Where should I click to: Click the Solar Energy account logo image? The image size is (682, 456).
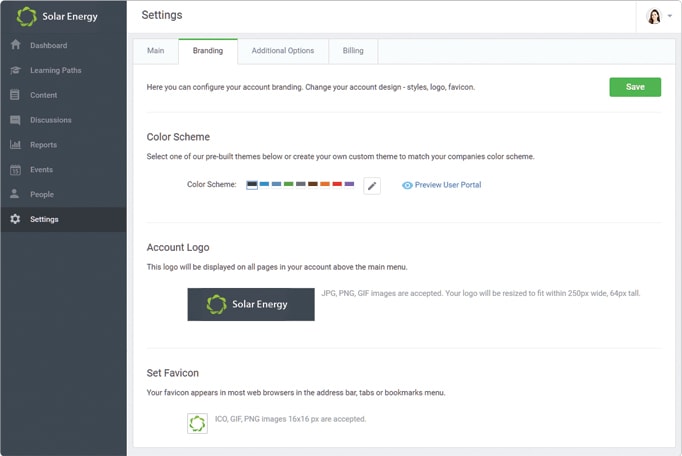[251, 304]
